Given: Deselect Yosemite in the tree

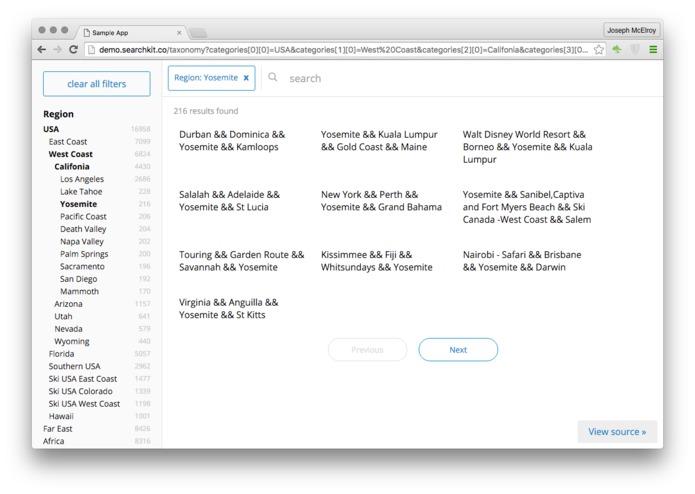Looking at the screenshot, I should click(78, 204).
